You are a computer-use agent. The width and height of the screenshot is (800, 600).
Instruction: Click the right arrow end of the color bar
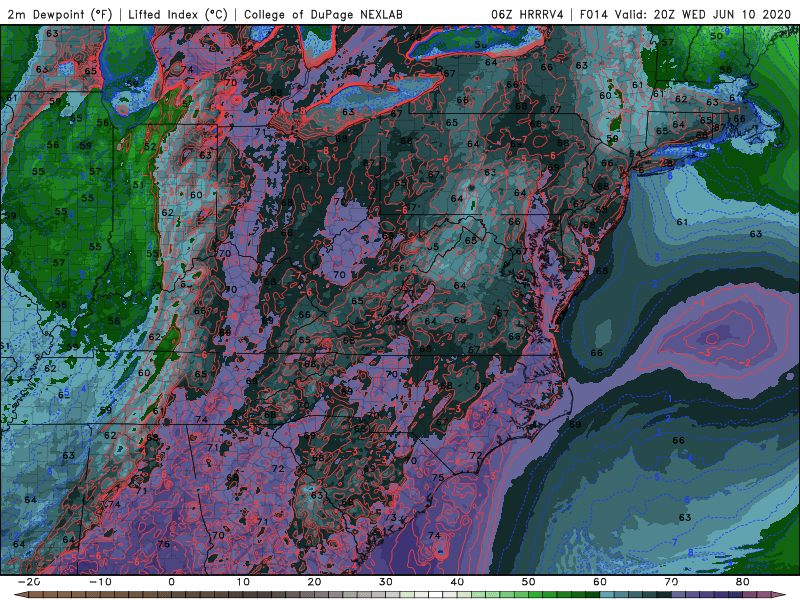tap(779, 595)
